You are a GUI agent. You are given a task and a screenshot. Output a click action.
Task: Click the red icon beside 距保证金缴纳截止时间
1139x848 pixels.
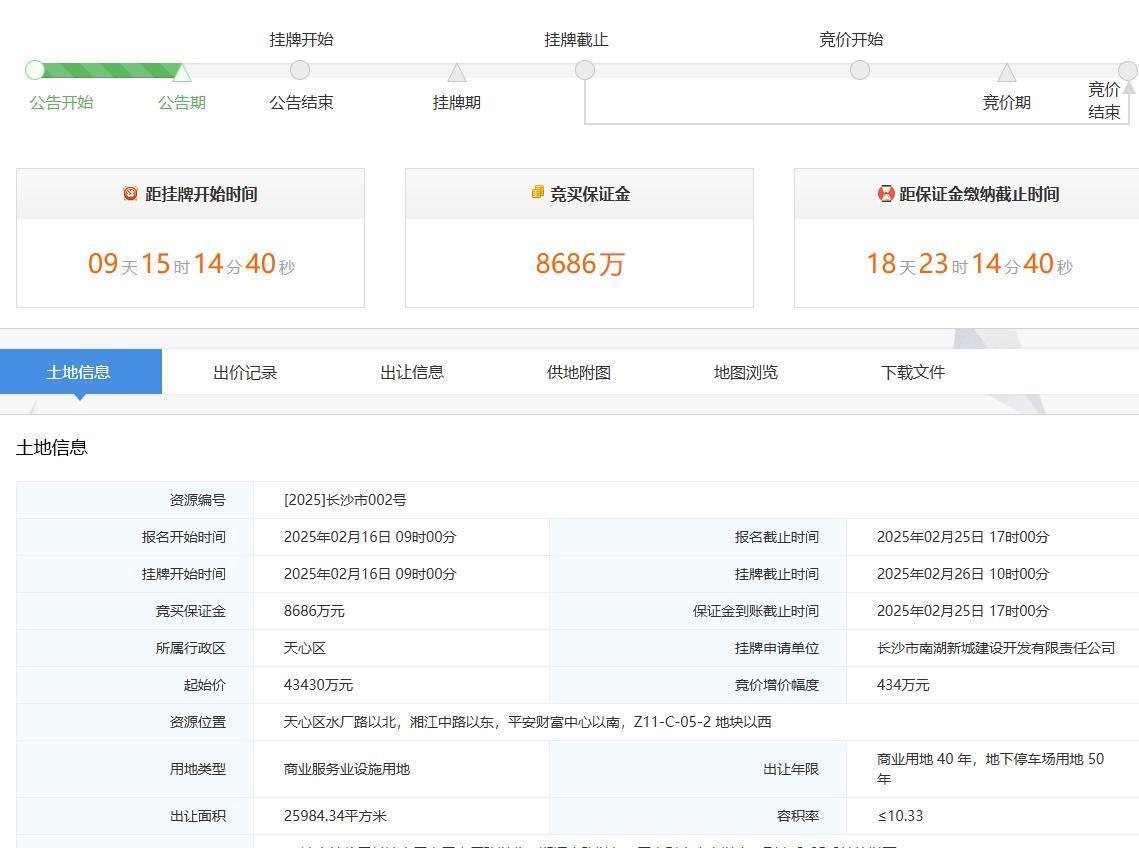point(885,194)
